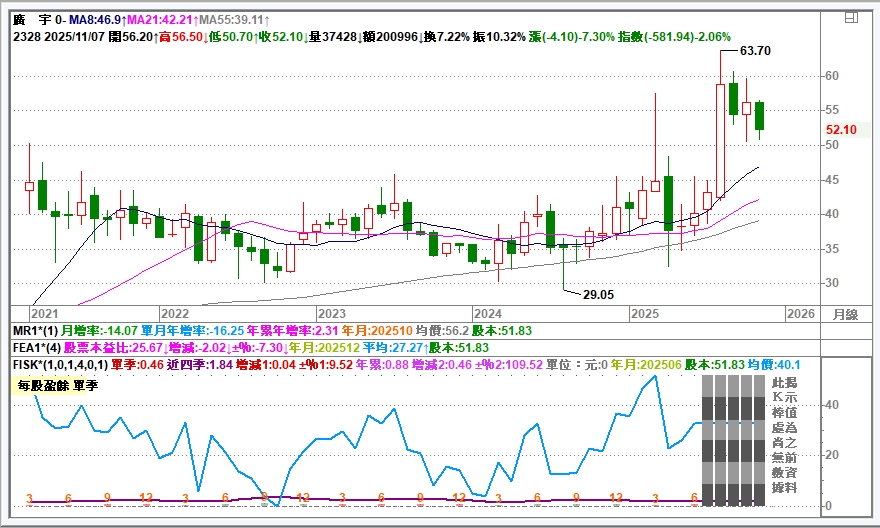Click the current price tag 52.10
The height and width of the screenshot is (528, 880).
pos(841,130)
